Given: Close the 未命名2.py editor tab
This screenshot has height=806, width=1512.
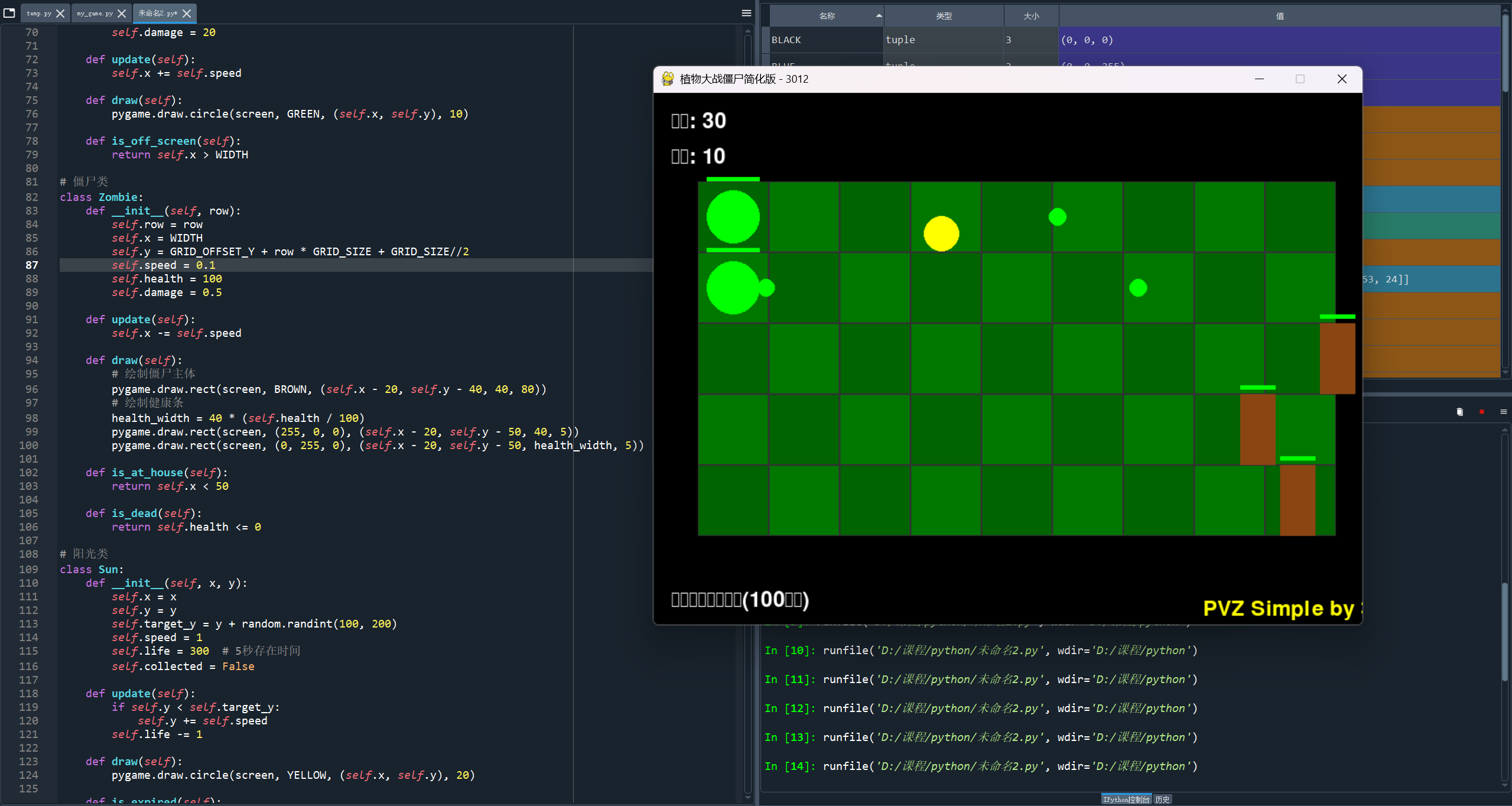Looking at the screenshot, I should click(187, 14).
